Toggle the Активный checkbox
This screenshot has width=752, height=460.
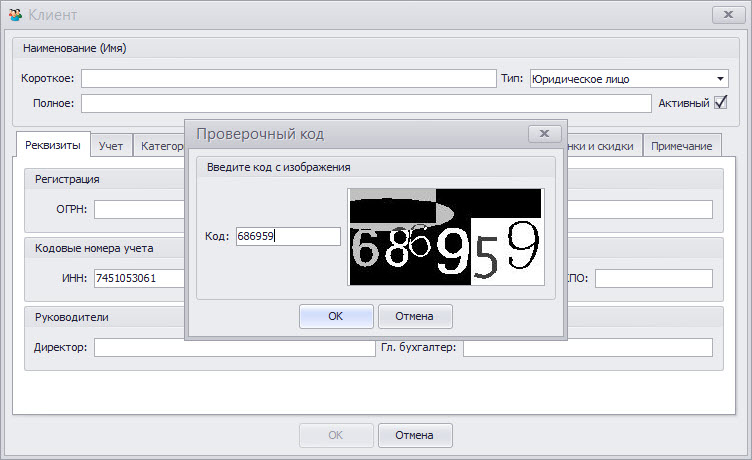(720, 102)
